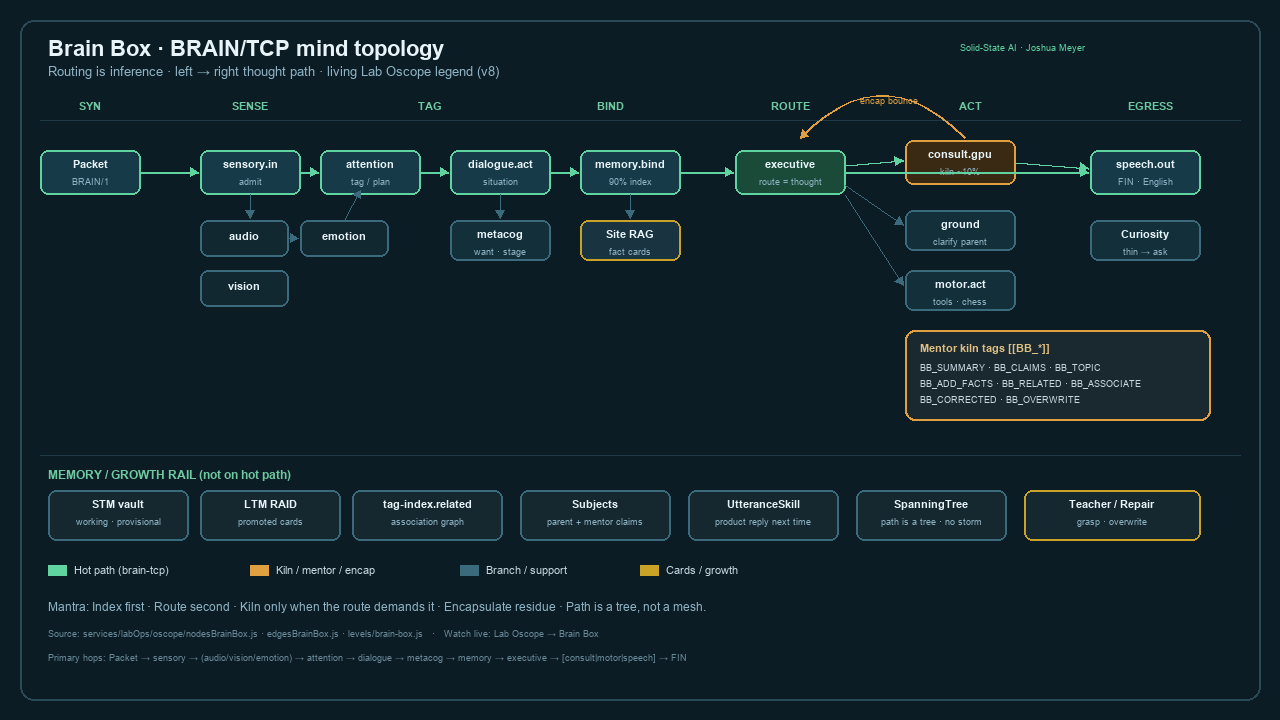This screenshot has width=1280, height=720.
Task: Click the BB_CORRECTED · BB_OVERWRITE tag line
Action: (1000, 400)
